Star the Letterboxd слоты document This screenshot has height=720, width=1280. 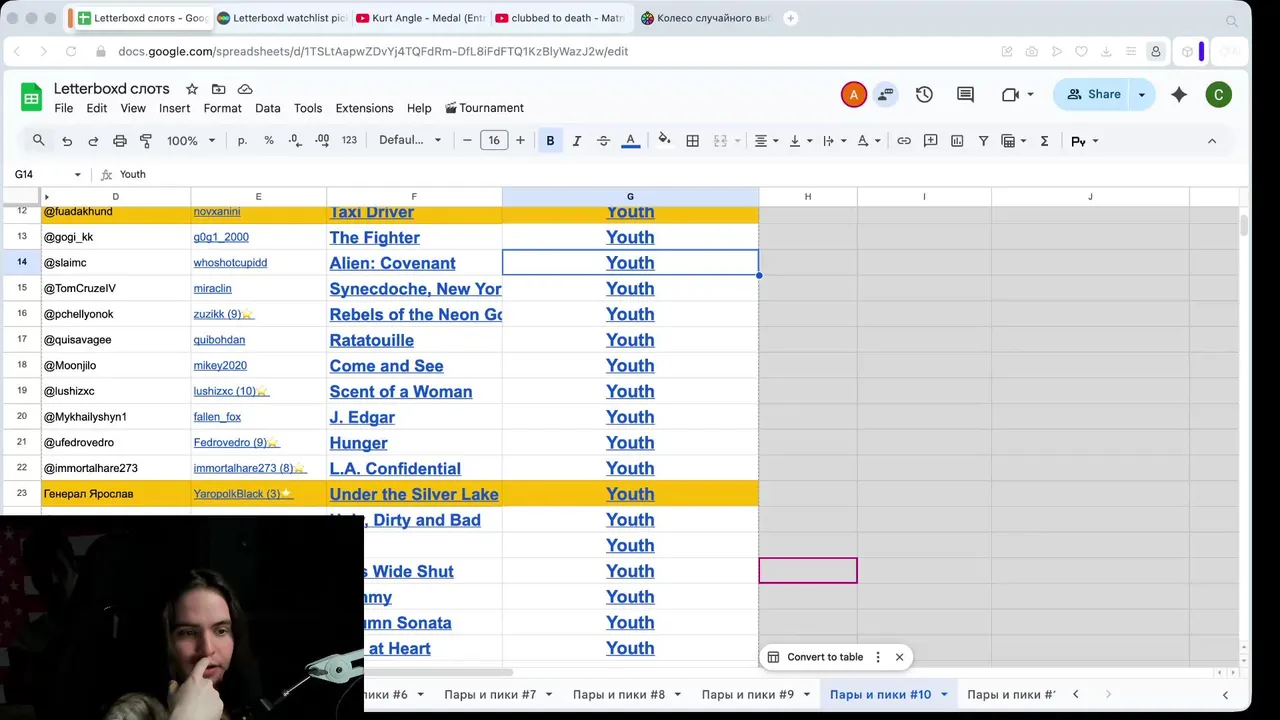192,89
